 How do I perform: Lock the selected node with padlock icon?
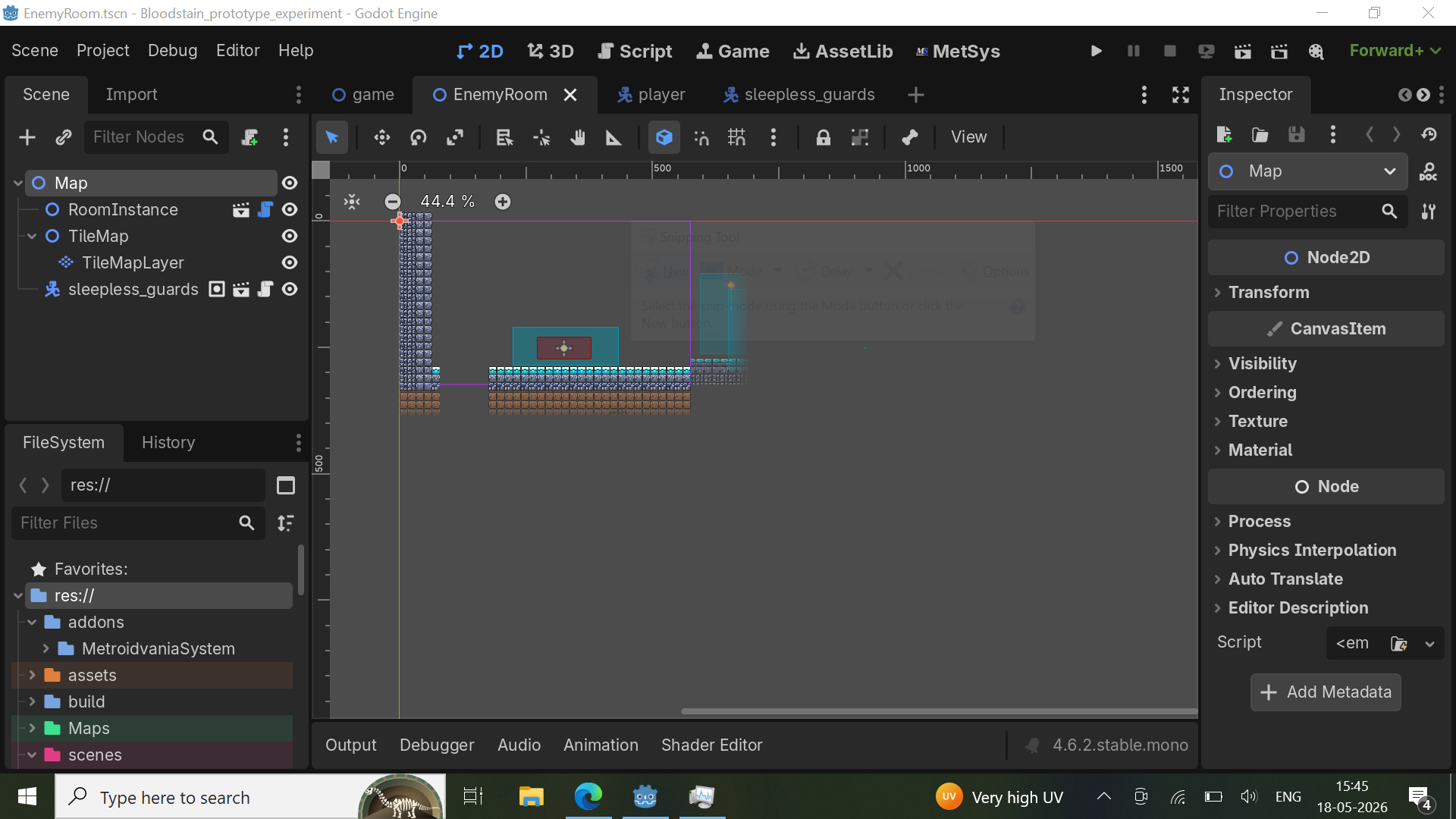point(824,137)
